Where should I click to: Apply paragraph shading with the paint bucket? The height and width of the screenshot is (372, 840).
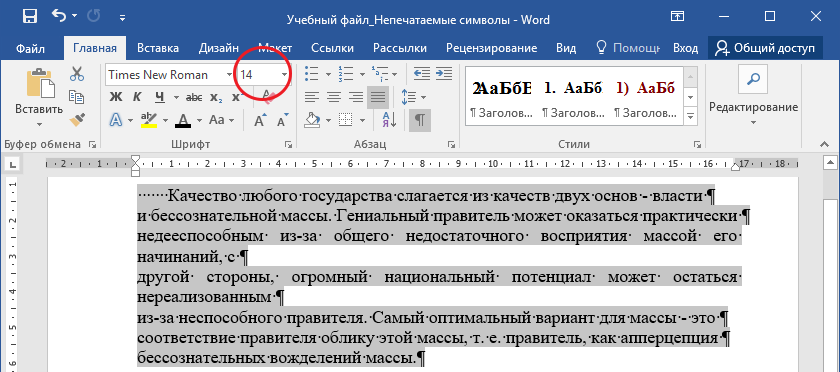tap(312, 120)
